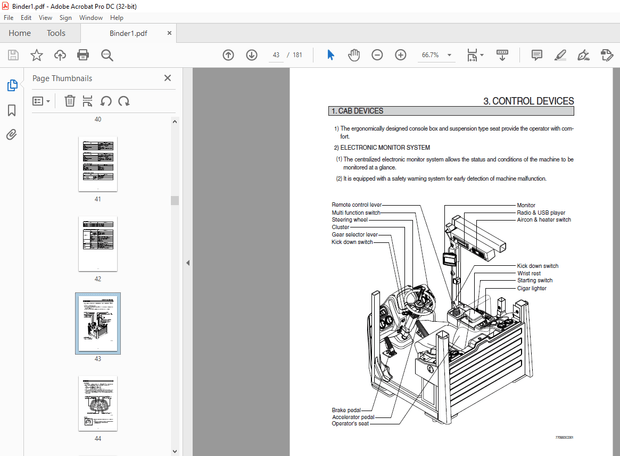Click the Save file icon
The height and width of the screenshot is (456, 620).
click(13, 55)
